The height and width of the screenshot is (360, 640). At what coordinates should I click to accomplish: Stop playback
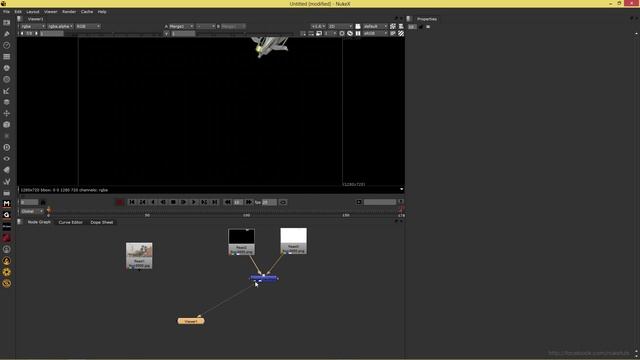point(173,202)
